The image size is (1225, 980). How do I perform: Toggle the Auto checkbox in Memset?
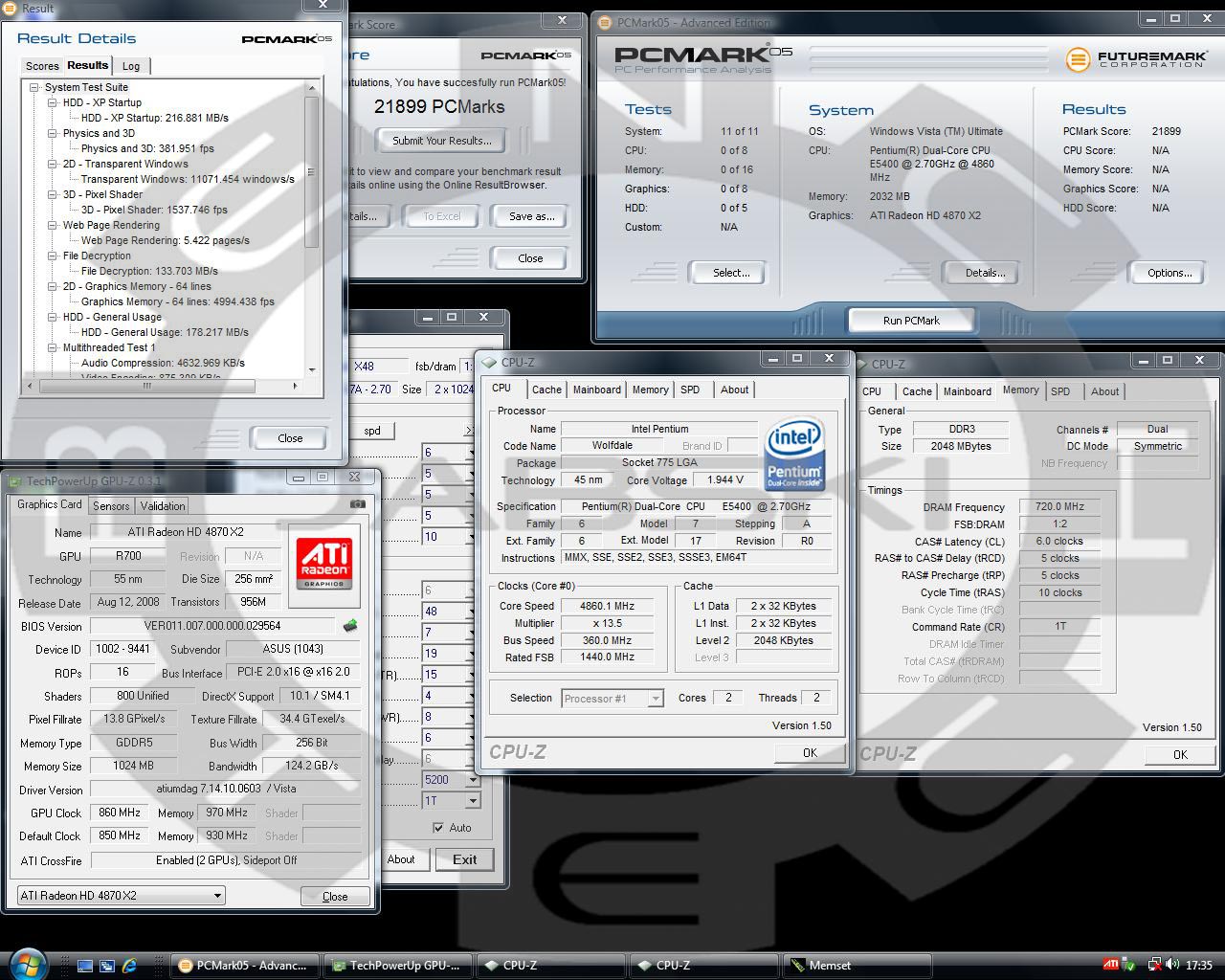coord(438,828)
